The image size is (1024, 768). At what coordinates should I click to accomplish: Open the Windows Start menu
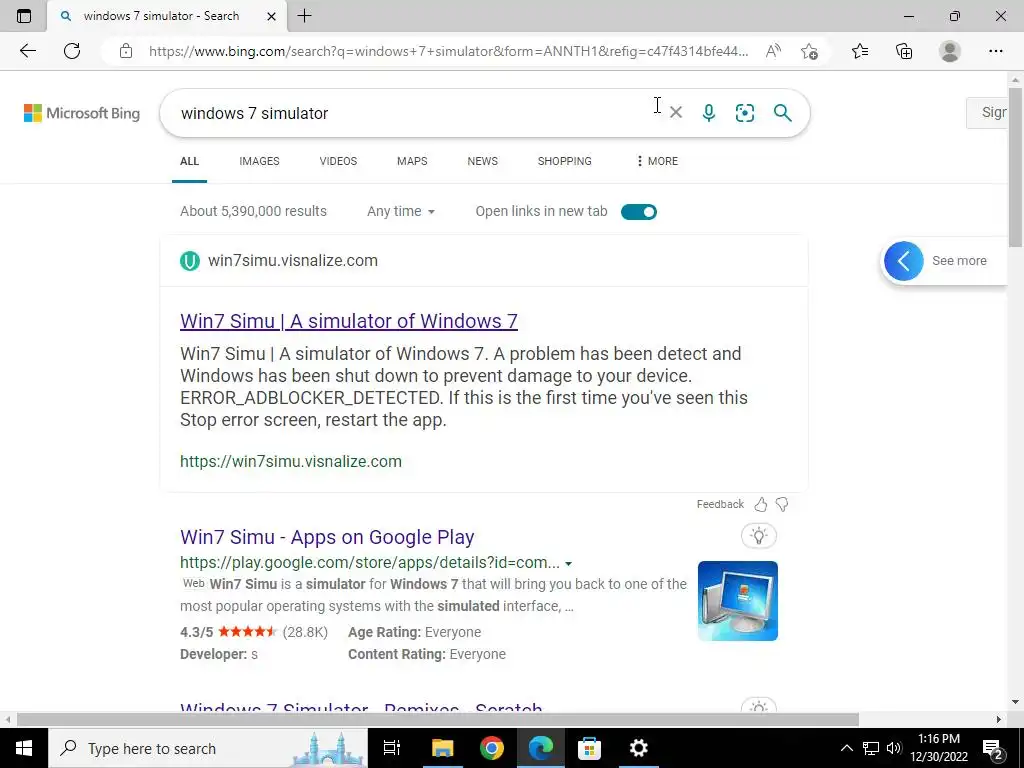coord(24,748)
